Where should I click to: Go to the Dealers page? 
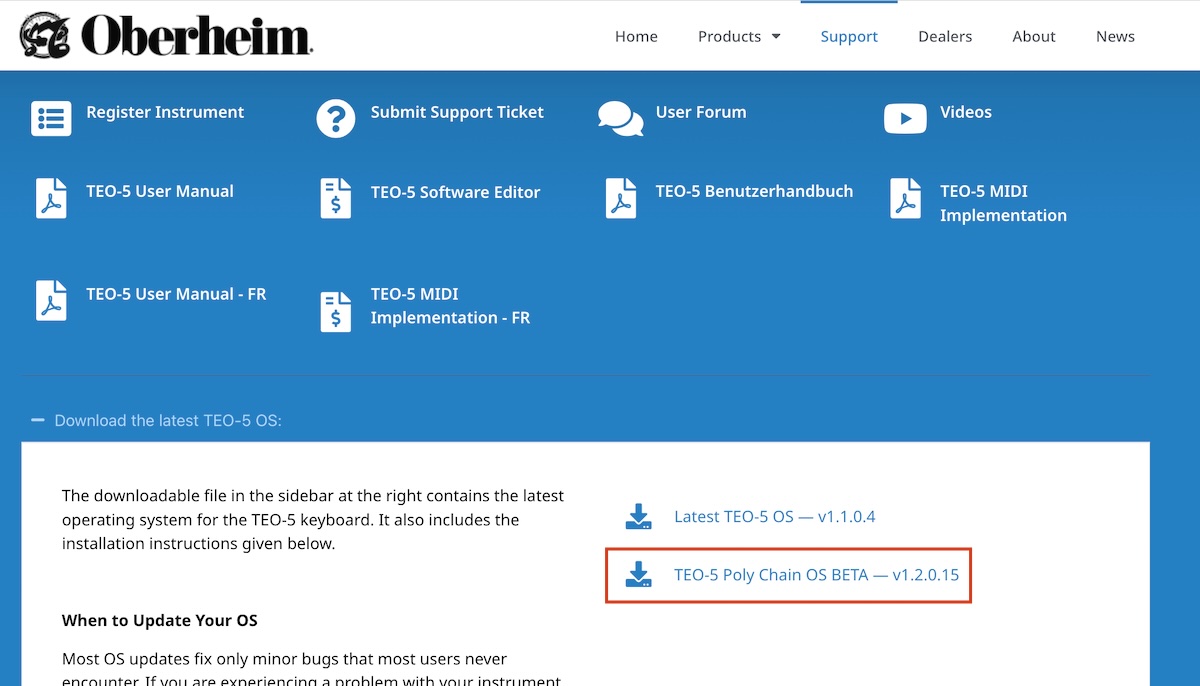tap(945, 36)
